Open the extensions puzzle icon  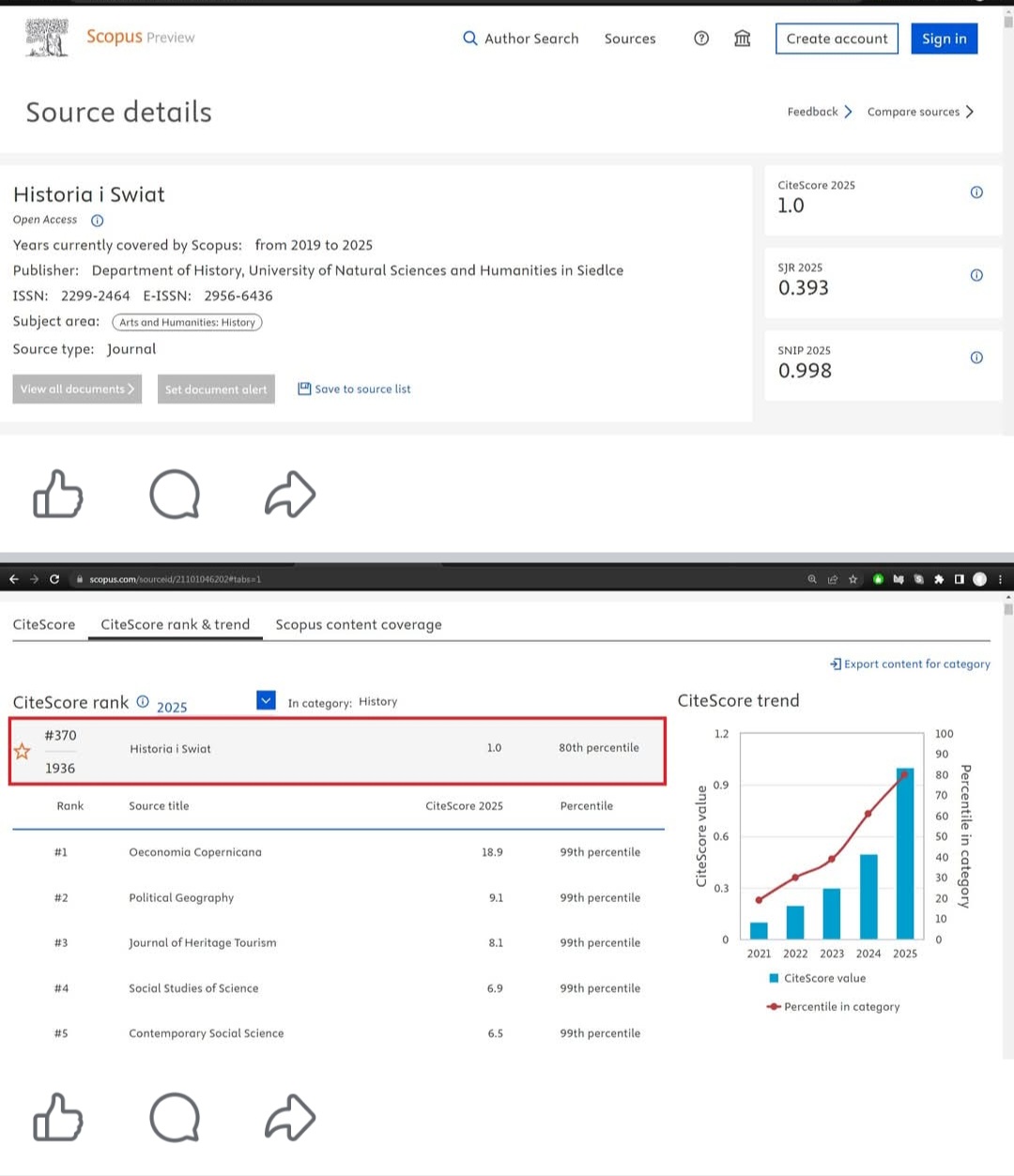tap(939, 579)
